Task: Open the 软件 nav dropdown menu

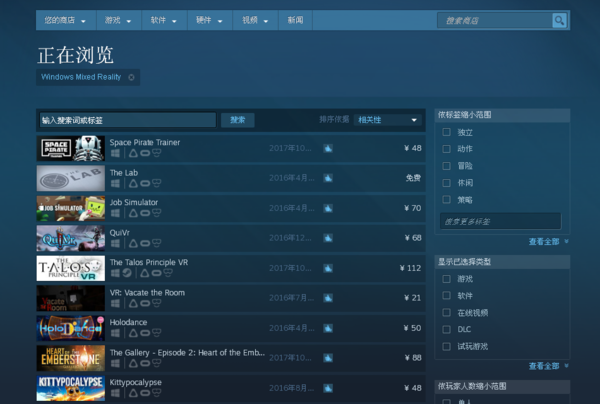Action: (164, 20)
